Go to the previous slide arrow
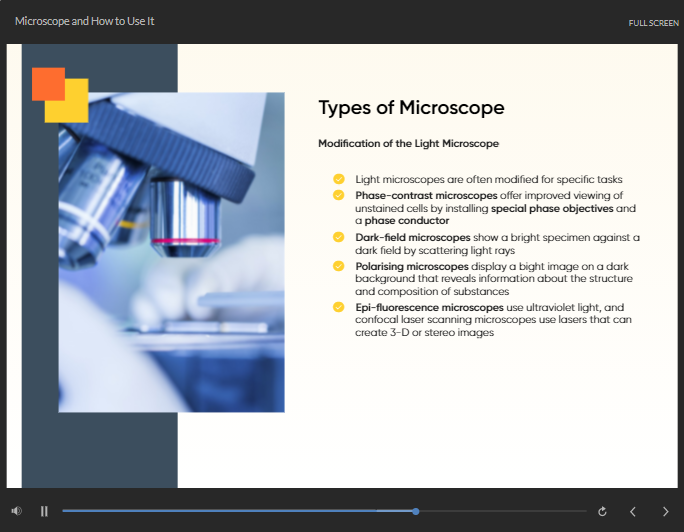Screen dimensions: 684x532 tap(633, 512)
